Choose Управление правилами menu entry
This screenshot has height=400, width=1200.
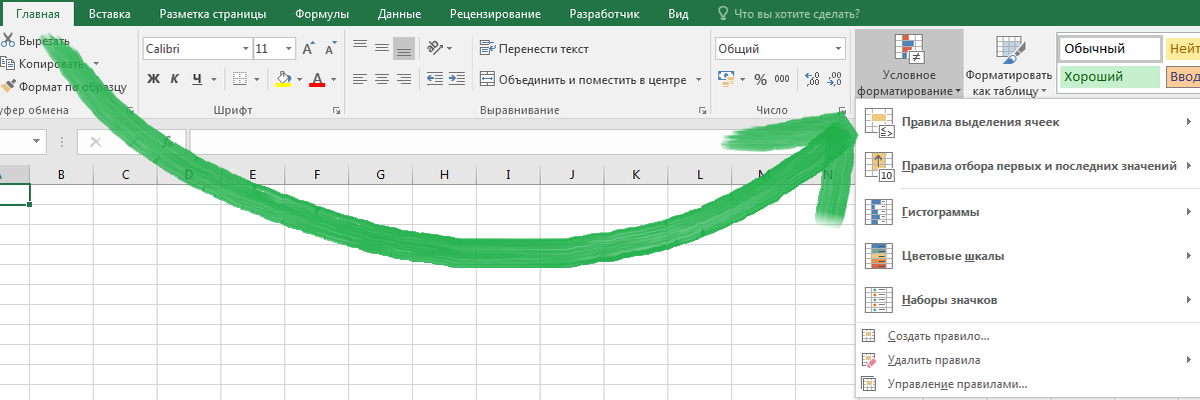1029,384
